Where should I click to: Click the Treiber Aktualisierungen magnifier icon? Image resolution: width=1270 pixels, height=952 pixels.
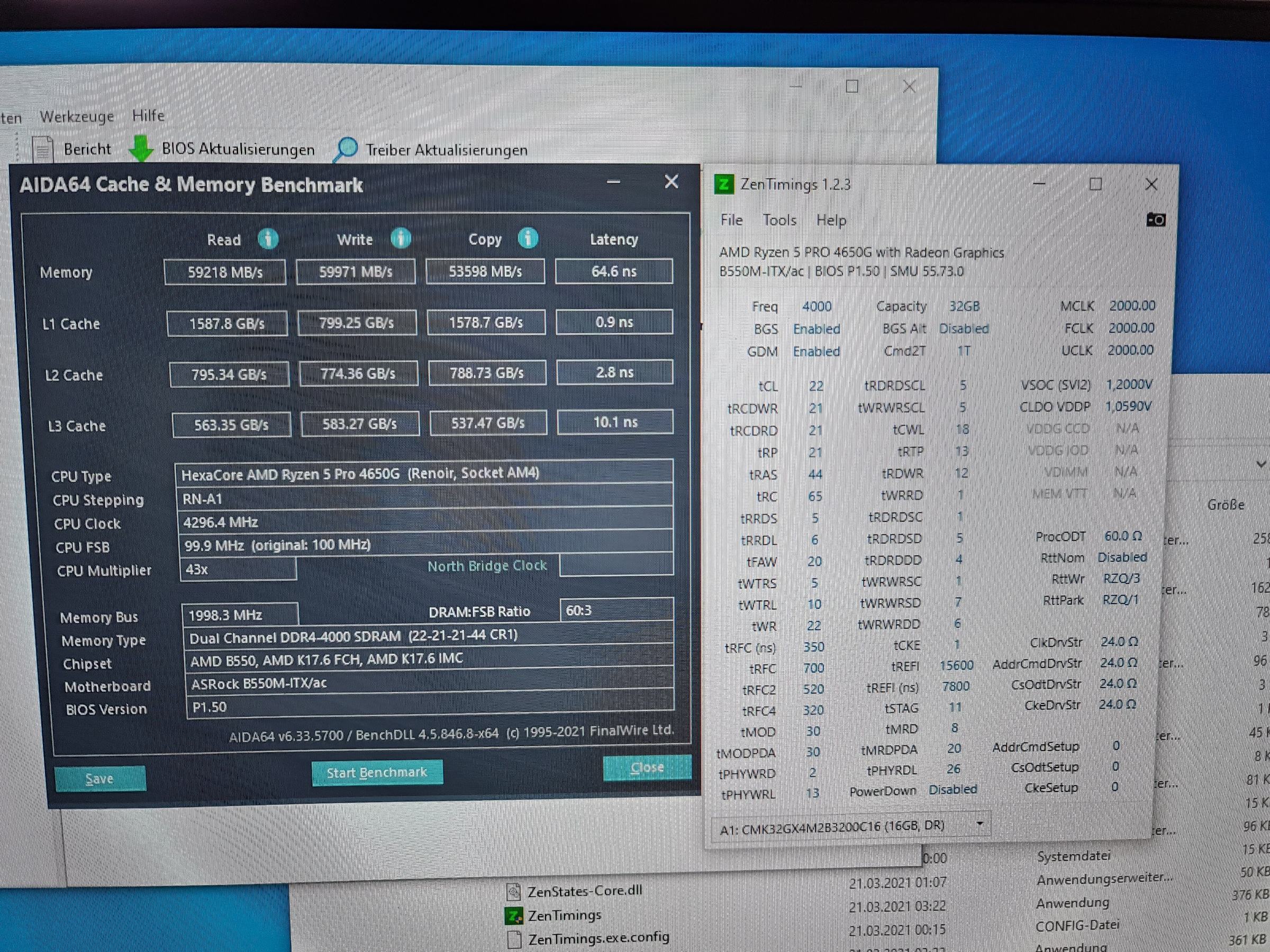tap(346, 149)
